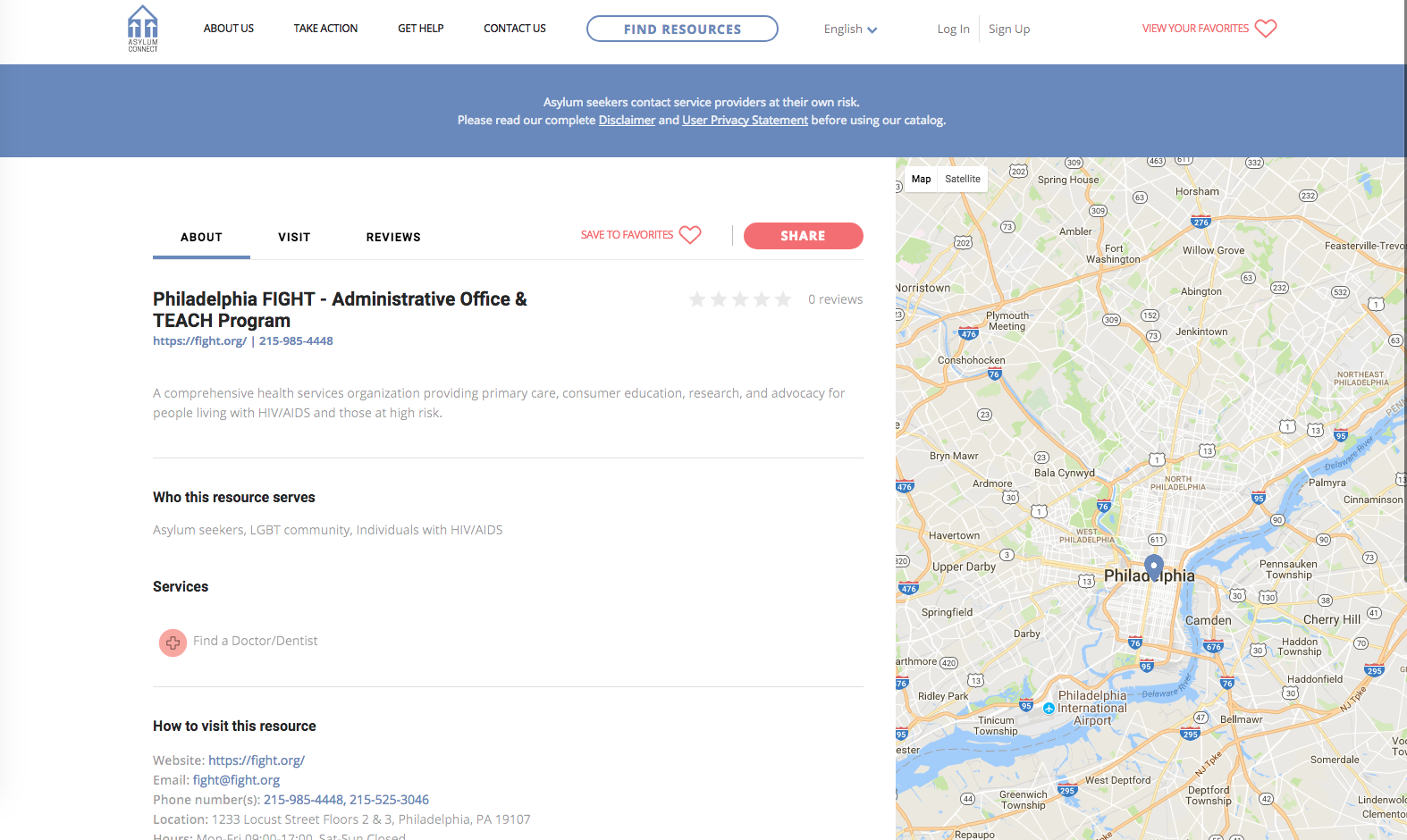The width and height of the screenshot is (1407, 840).
Task: Click the Jenkintown label on the map
Action: tap(1201, 332)
